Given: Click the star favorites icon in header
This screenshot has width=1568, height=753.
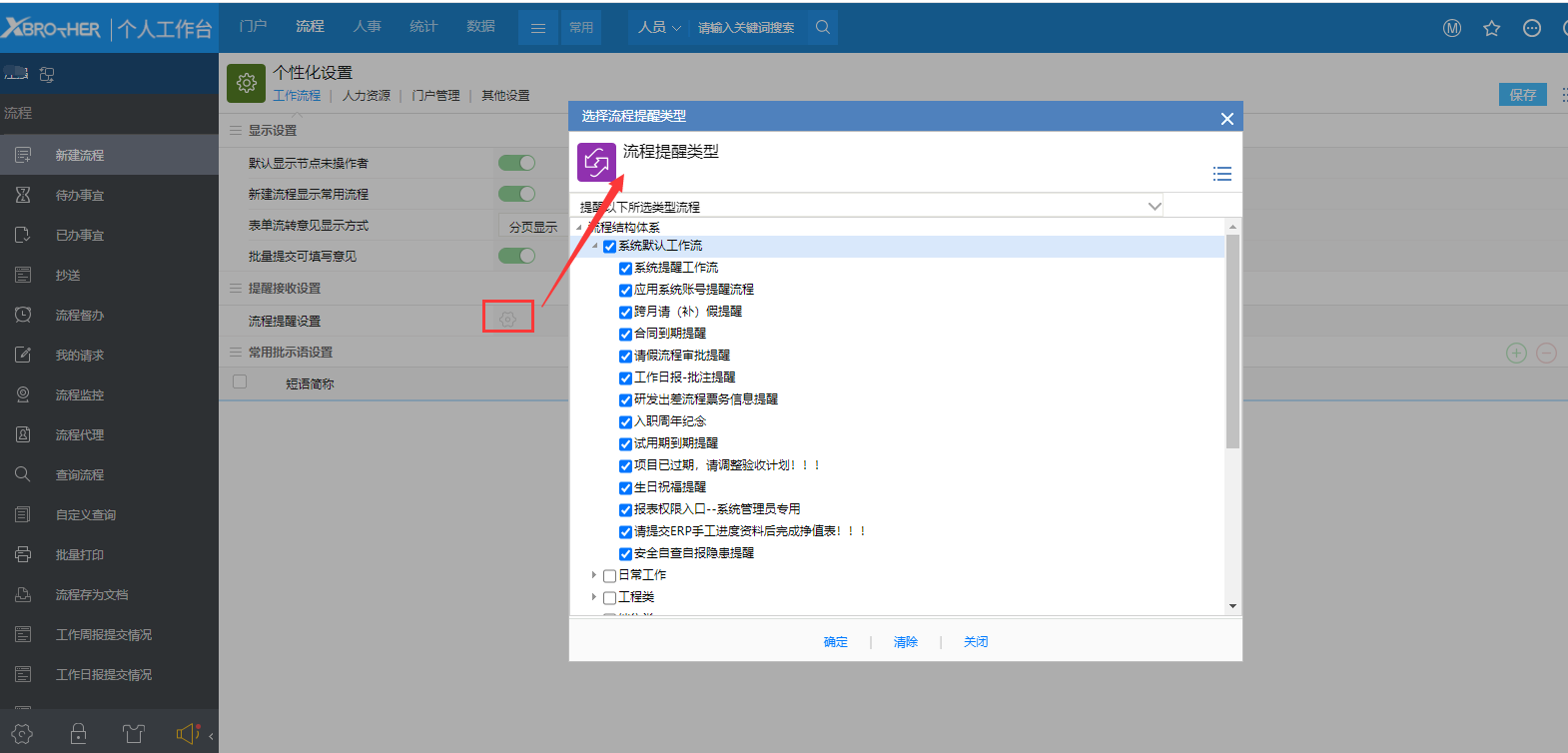Looking at the screenshot, I should pyautogui.click(x=1491, y=29).
